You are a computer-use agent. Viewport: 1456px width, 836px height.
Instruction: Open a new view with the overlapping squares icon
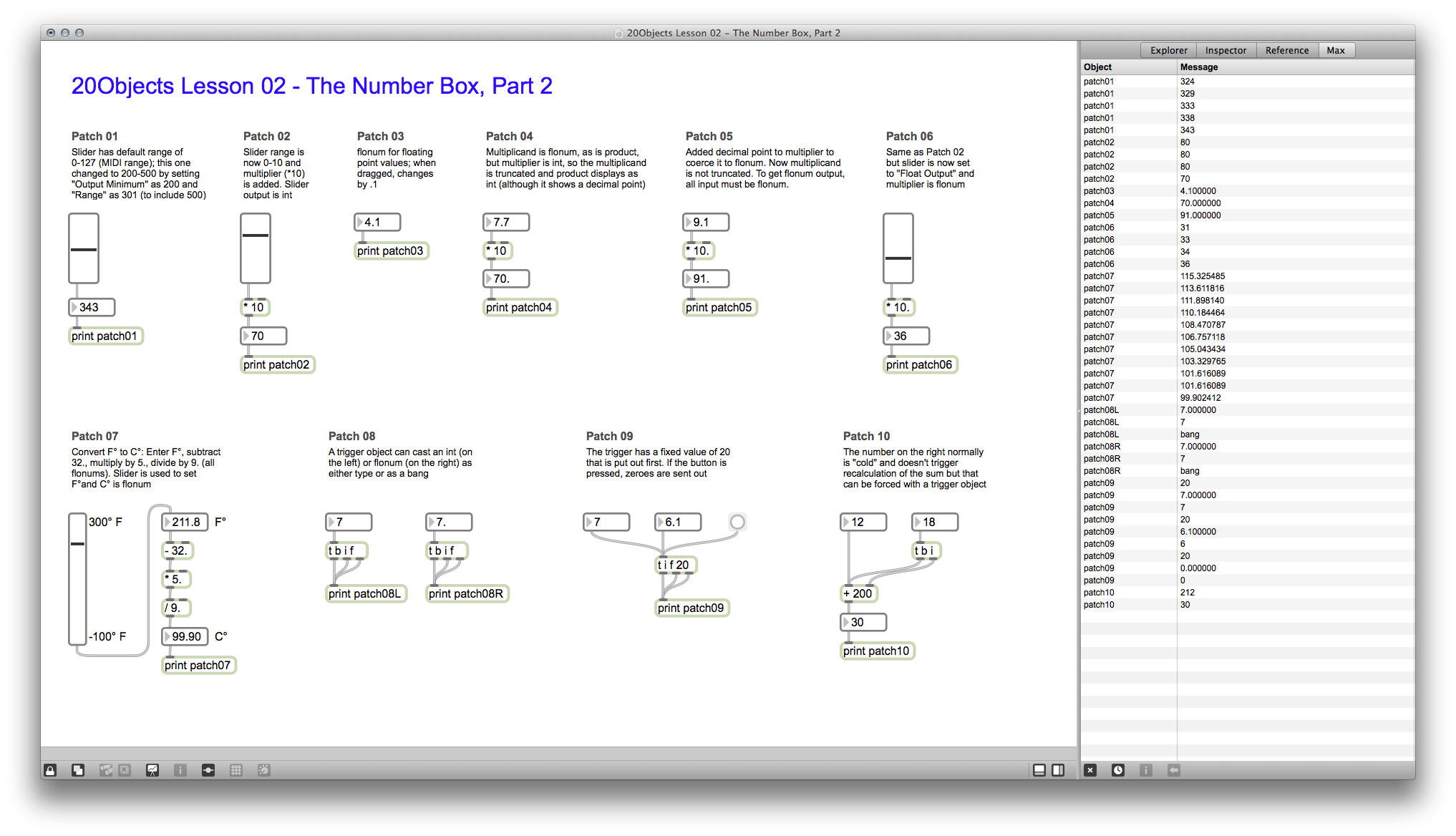[78, 770]
